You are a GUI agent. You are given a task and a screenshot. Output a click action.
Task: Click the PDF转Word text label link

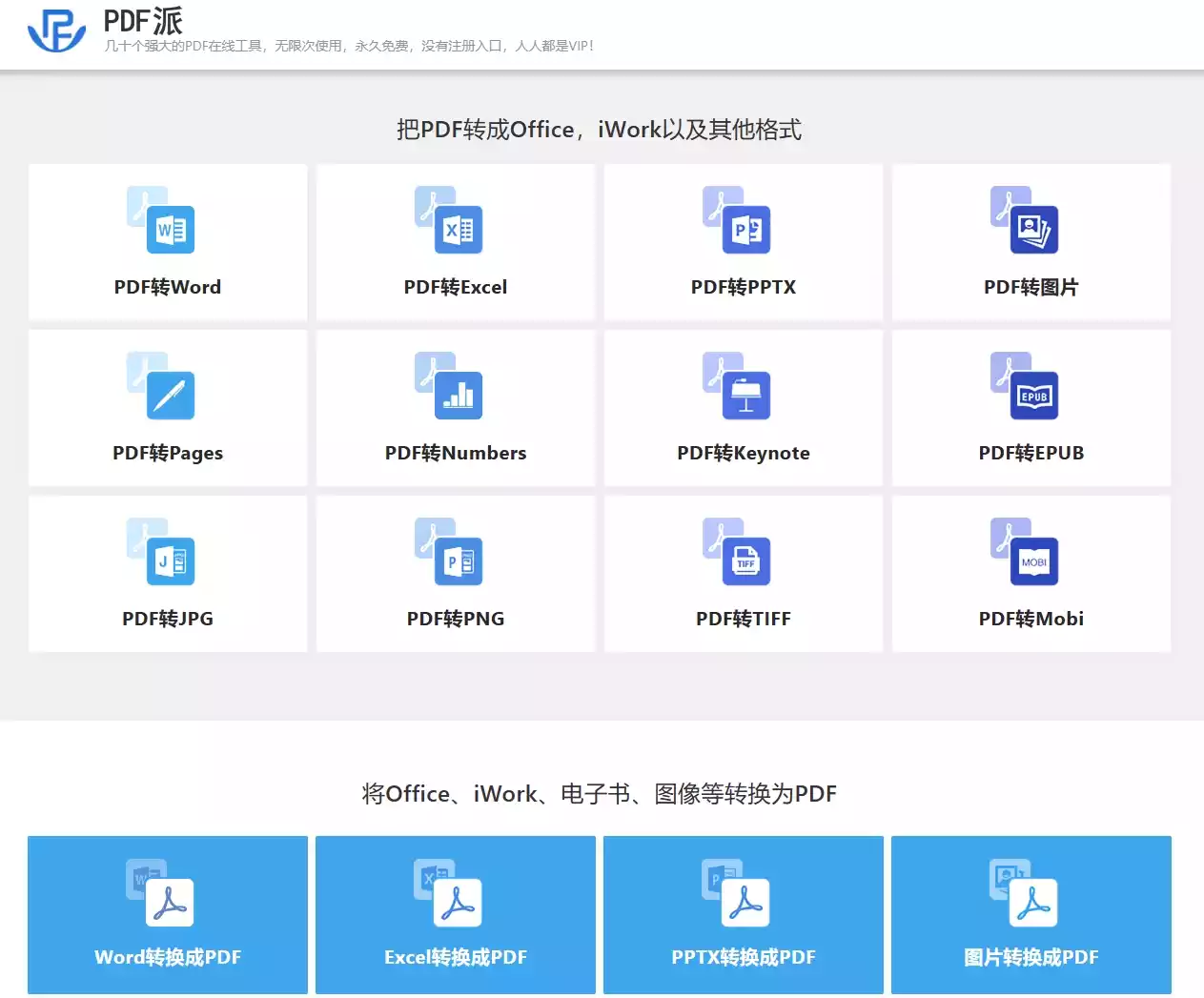click(x=168, y=287)
